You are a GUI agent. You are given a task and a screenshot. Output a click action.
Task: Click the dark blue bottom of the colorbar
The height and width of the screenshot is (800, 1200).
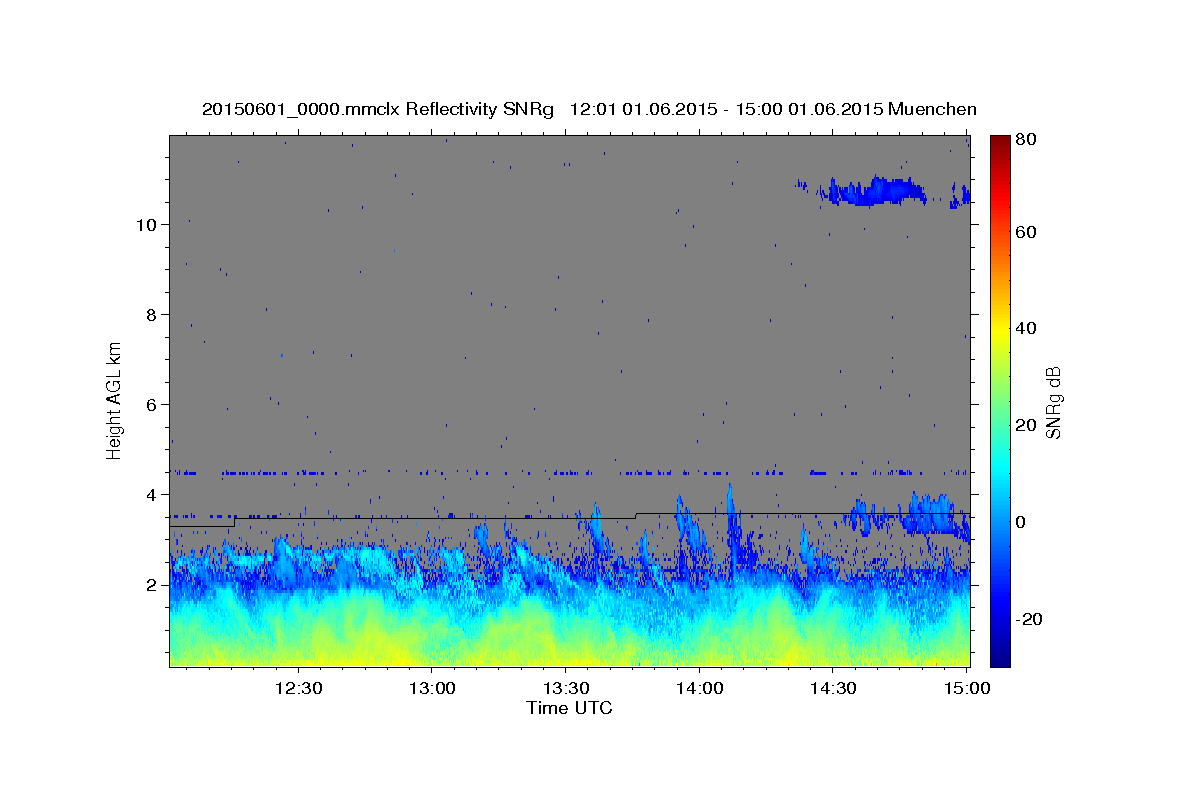coord(1000,655)
